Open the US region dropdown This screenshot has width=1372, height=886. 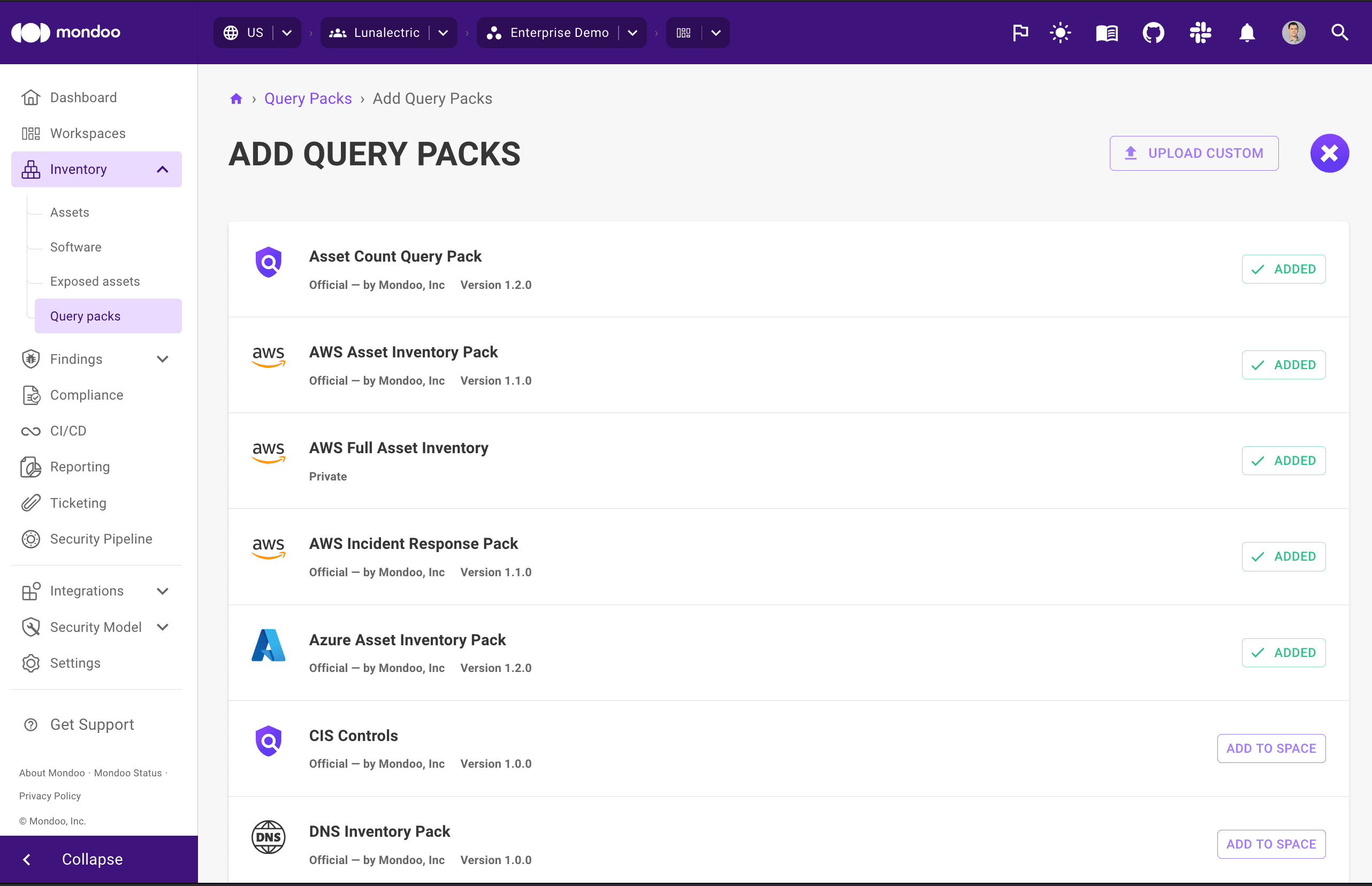[x=257, y=32]
